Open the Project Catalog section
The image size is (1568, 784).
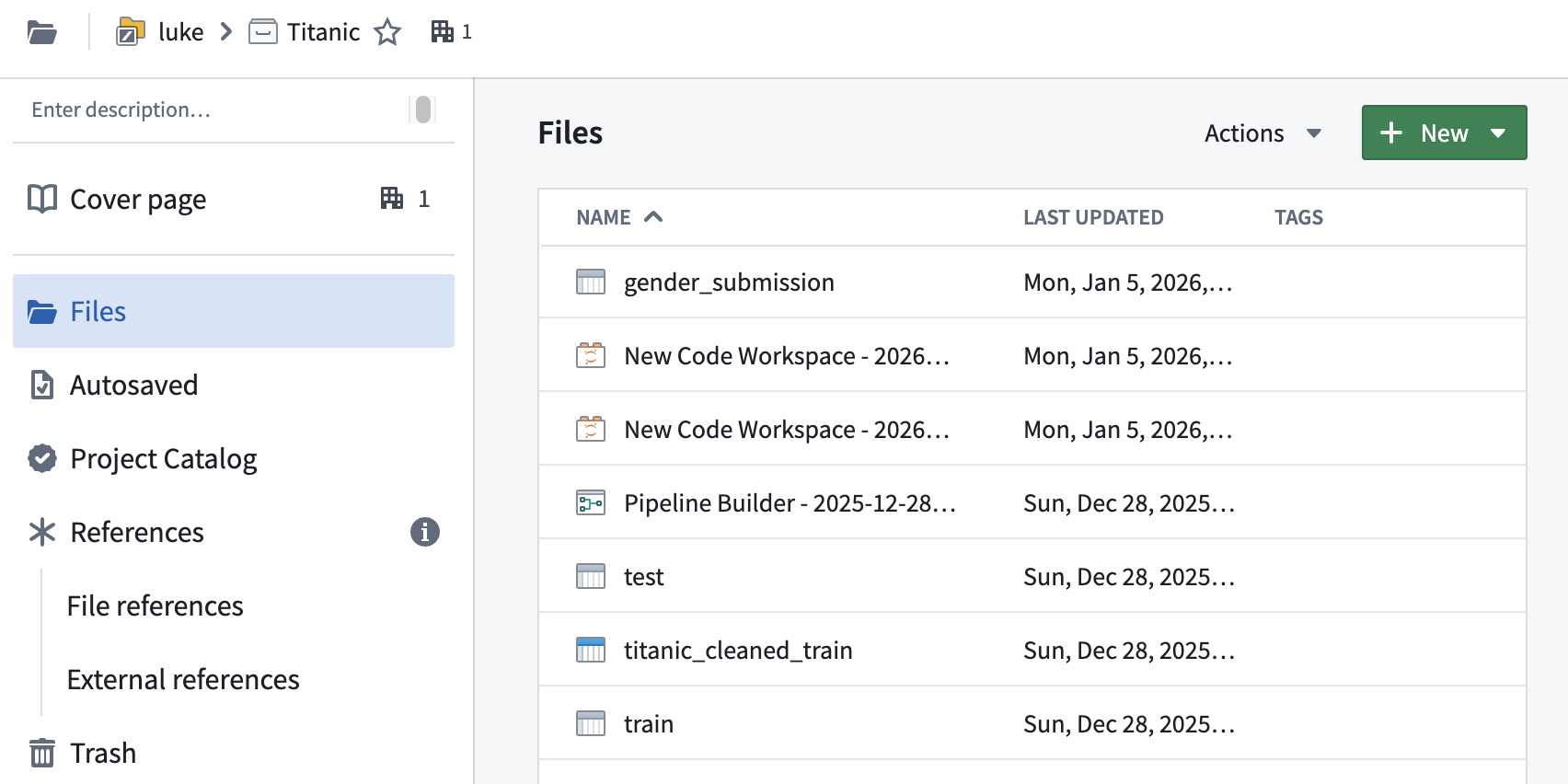(234, 458)
